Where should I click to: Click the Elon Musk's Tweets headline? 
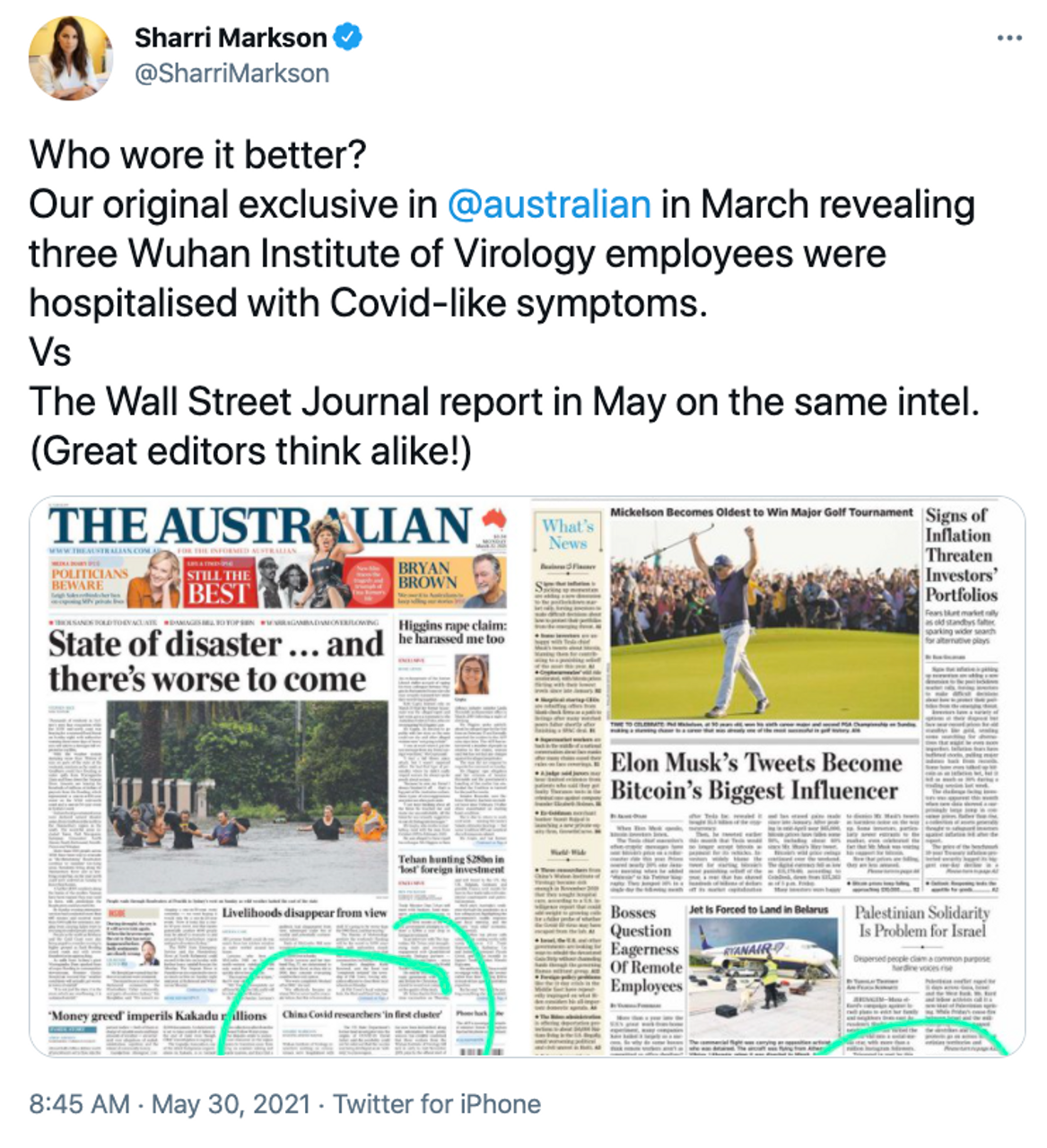[756, 777]
